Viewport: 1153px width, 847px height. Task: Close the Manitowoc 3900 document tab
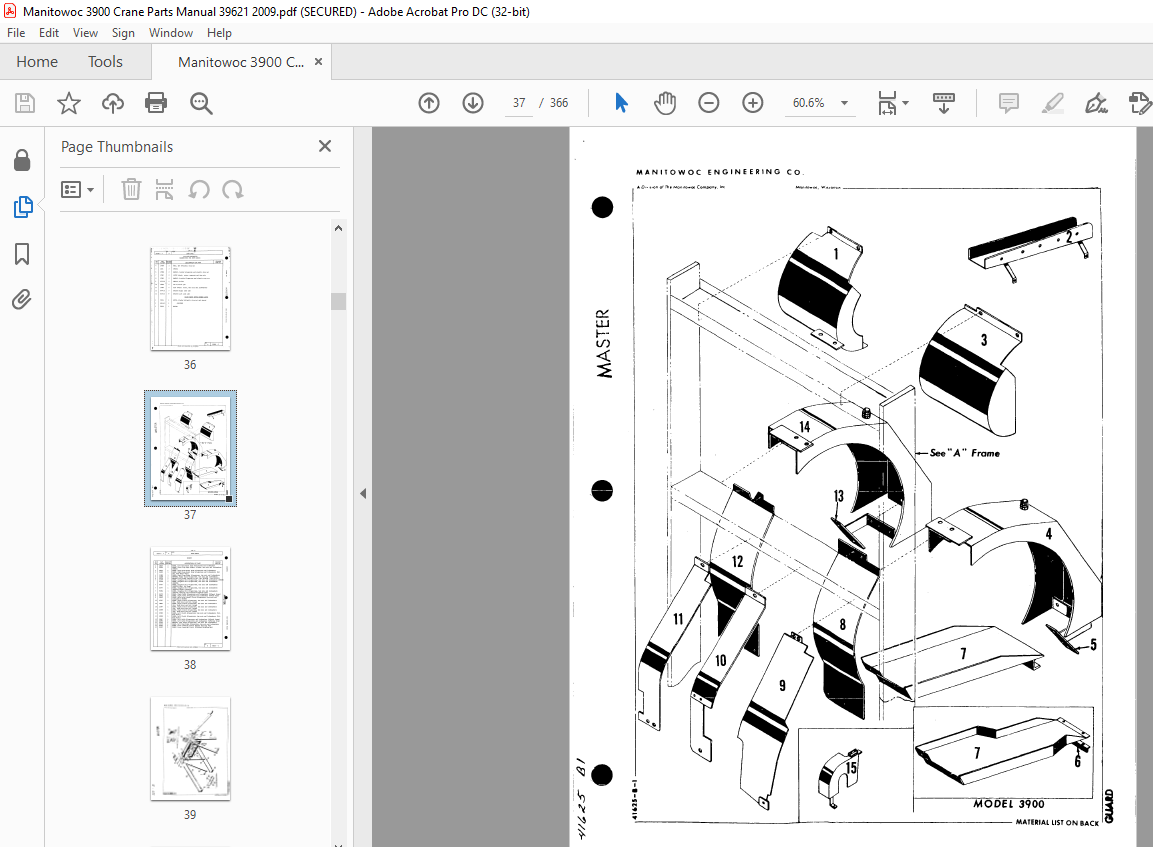[x=318, y=62]
